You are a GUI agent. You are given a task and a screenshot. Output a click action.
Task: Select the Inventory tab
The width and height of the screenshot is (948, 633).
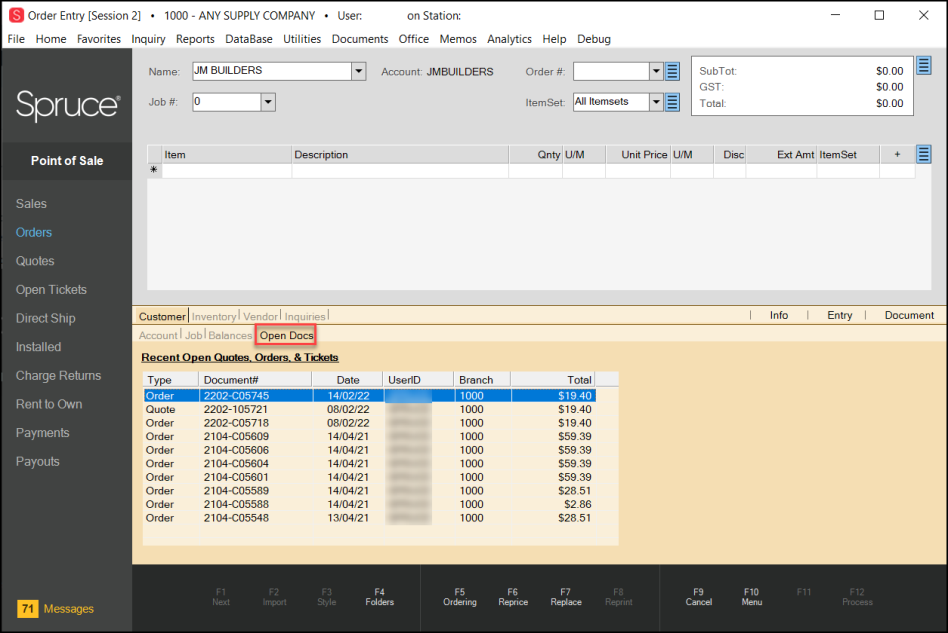coord(213,316)
